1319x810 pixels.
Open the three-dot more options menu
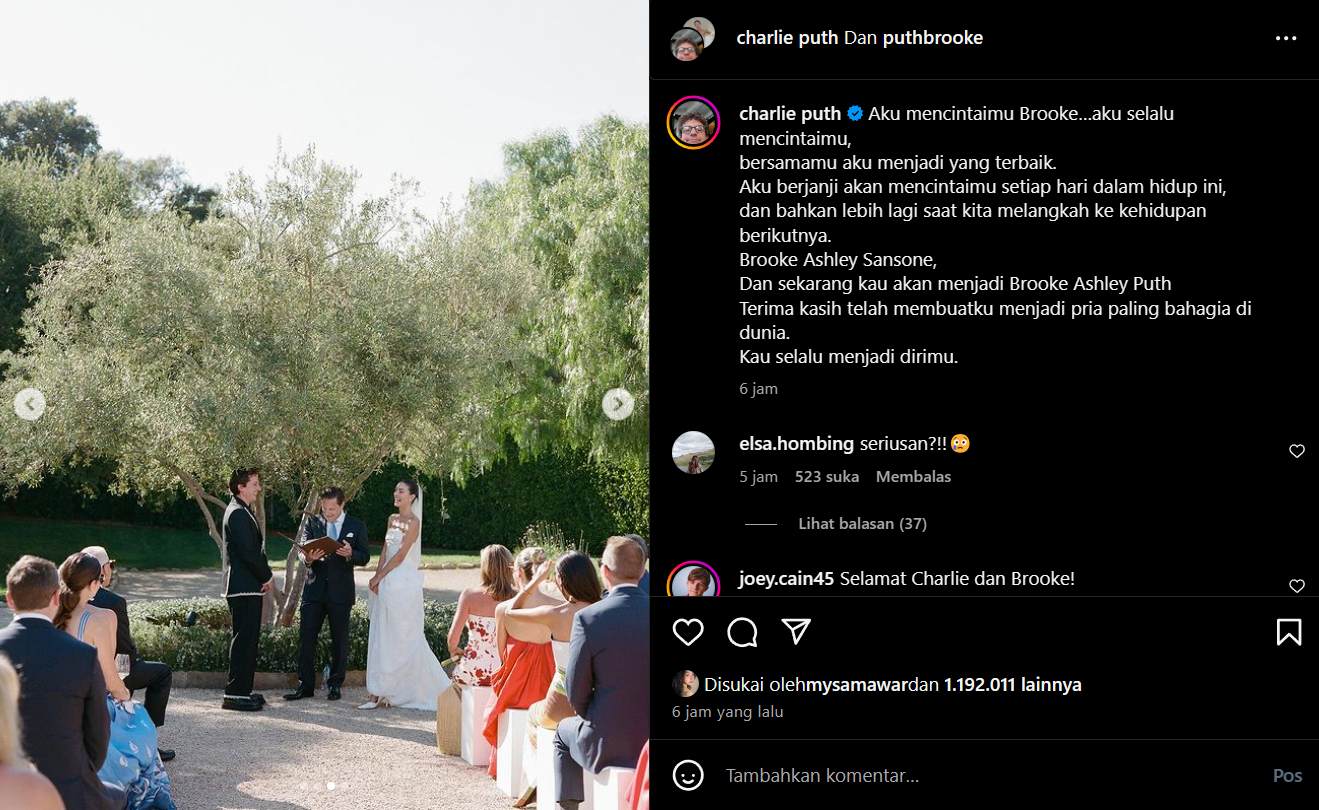tap(1286, 38)
